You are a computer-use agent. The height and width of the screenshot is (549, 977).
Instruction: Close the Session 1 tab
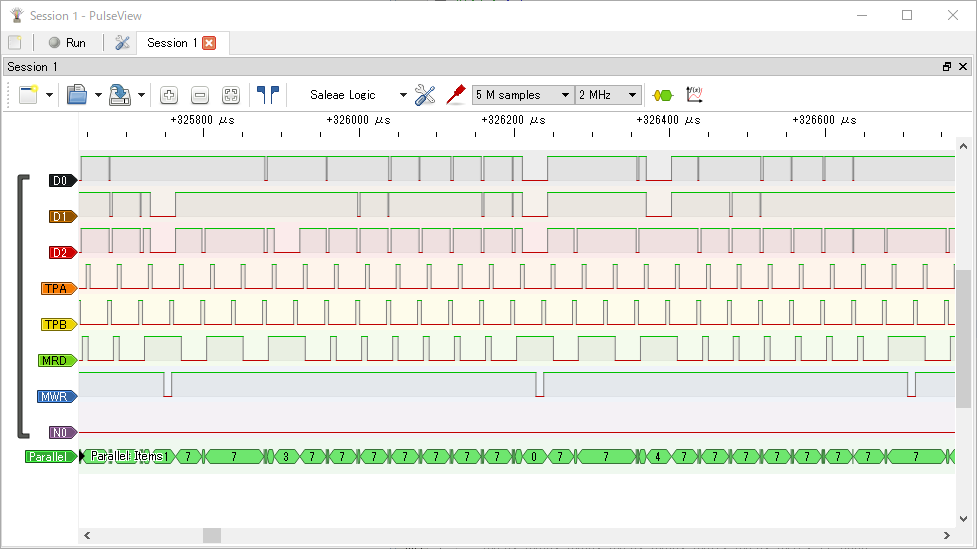(x=209, y=43)
